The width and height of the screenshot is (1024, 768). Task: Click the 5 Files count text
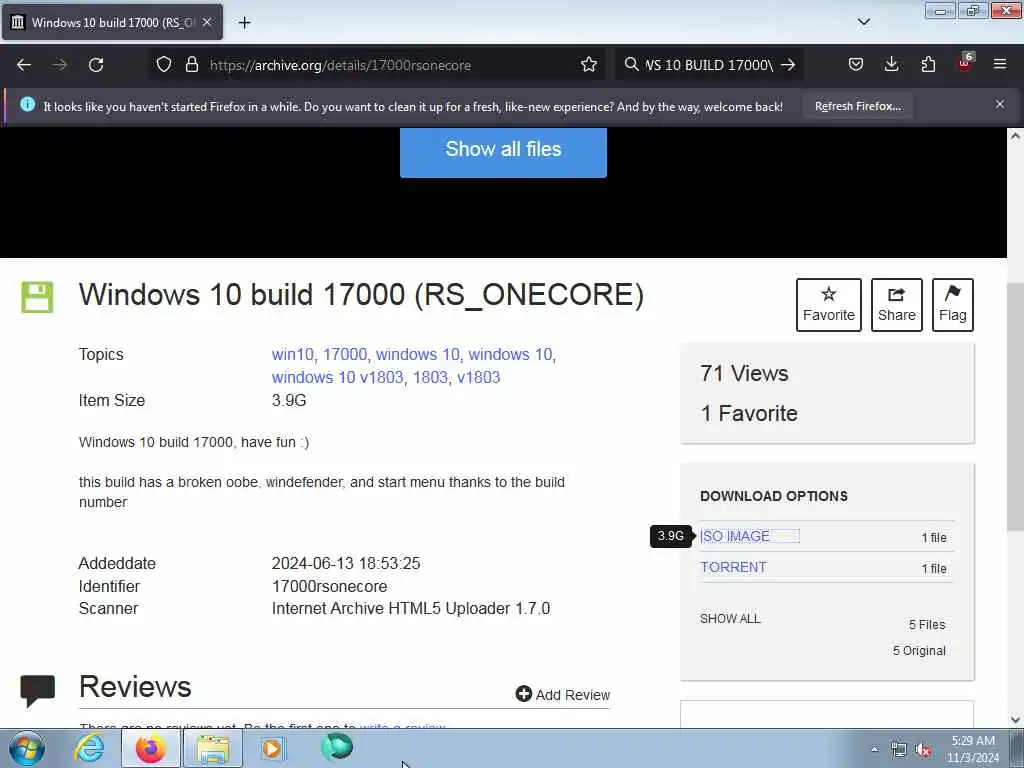(927, 625)
